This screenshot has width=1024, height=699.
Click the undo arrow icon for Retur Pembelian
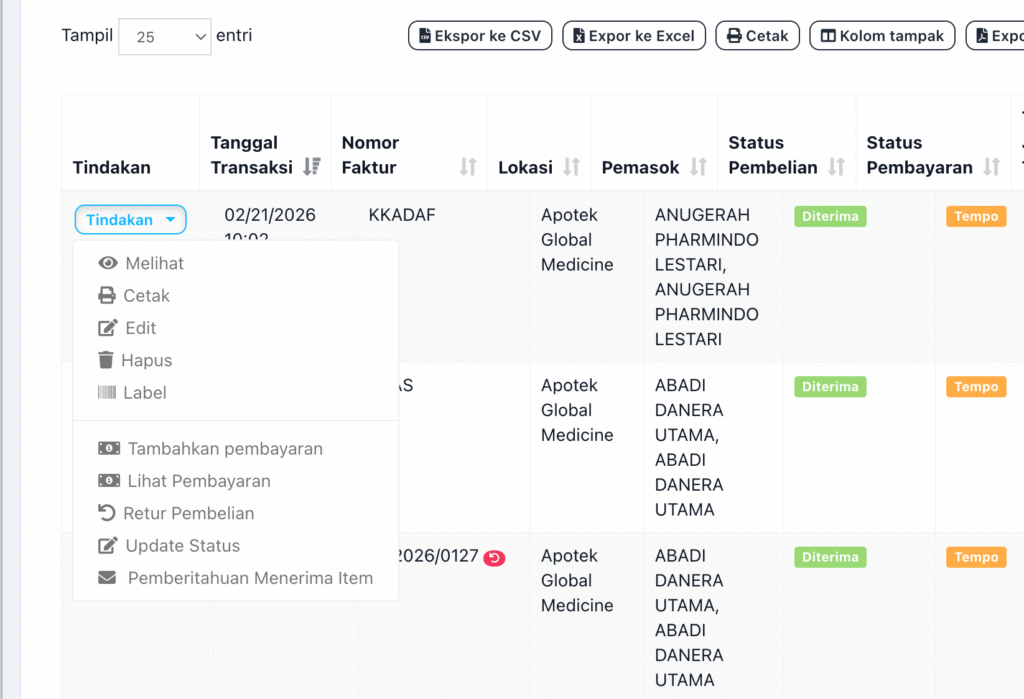107,513
